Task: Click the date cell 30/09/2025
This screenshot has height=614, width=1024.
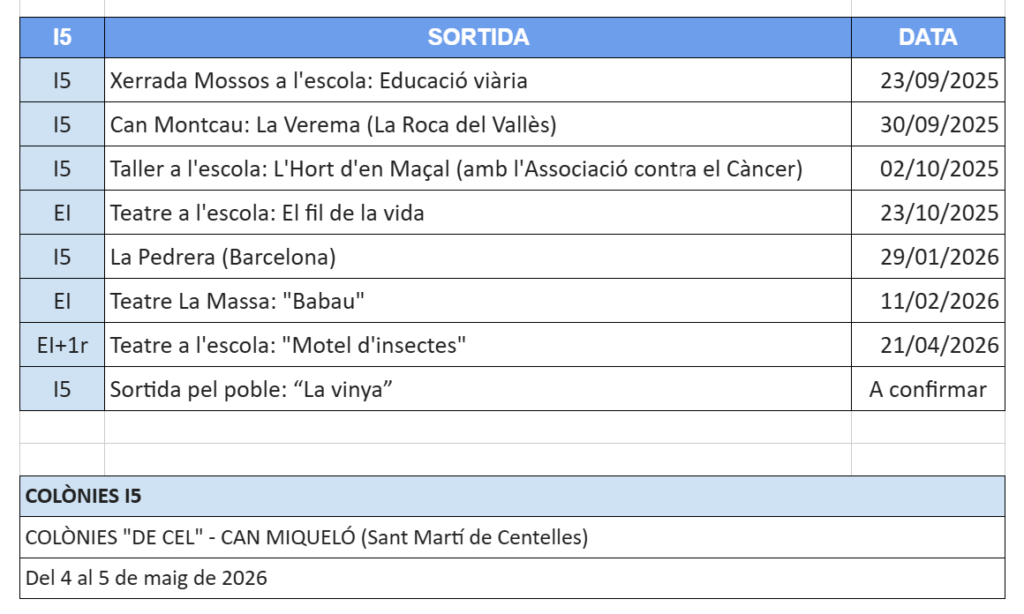Action: tap(938, 125)
